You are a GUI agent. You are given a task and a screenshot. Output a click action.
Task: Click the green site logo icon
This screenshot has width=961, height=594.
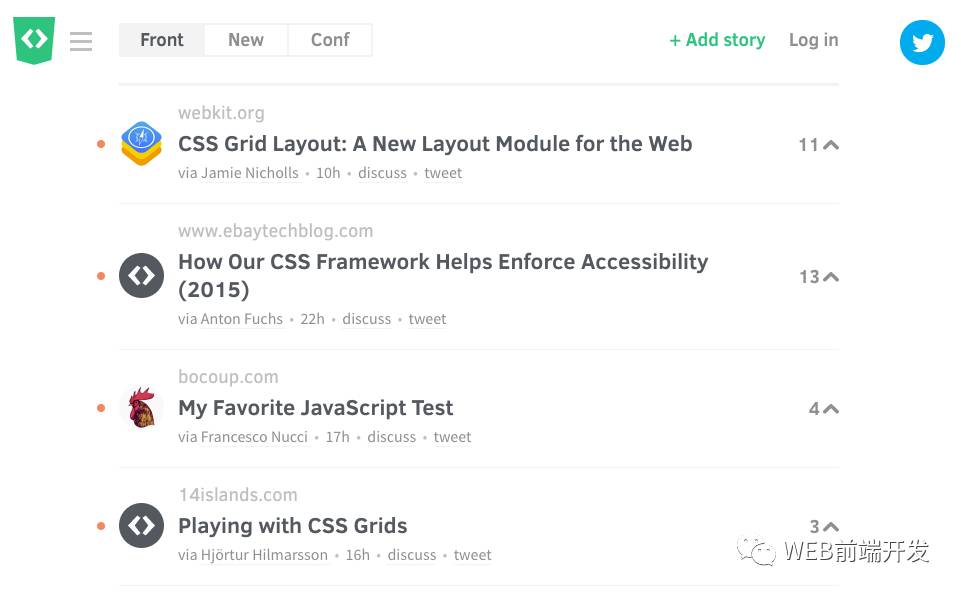(x=34, y=40)
